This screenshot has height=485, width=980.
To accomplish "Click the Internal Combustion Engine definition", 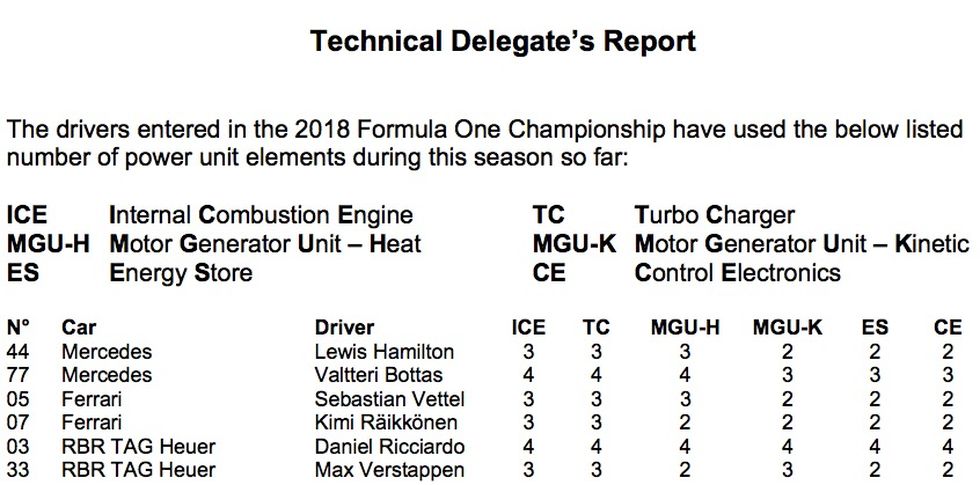I will pos(261,216).
